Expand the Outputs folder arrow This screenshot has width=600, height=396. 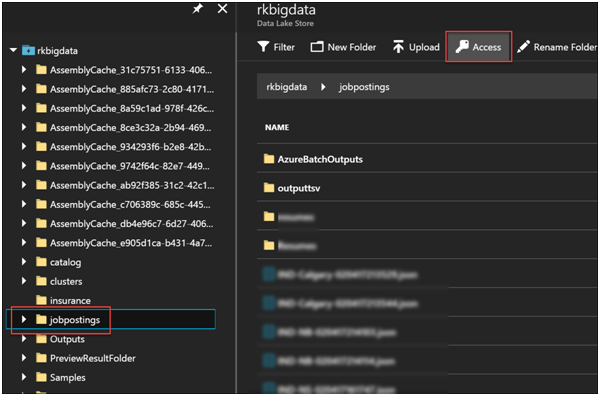click(24, 339)
